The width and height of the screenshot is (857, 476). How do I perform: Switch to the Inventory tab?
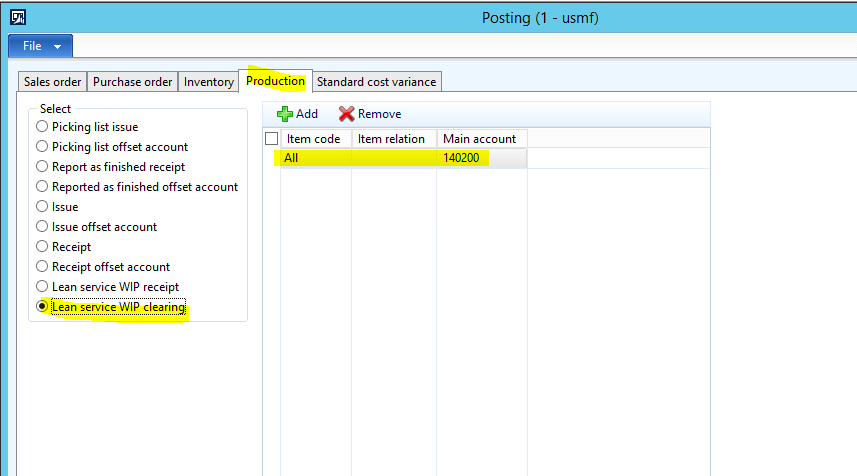click(208, 82)
